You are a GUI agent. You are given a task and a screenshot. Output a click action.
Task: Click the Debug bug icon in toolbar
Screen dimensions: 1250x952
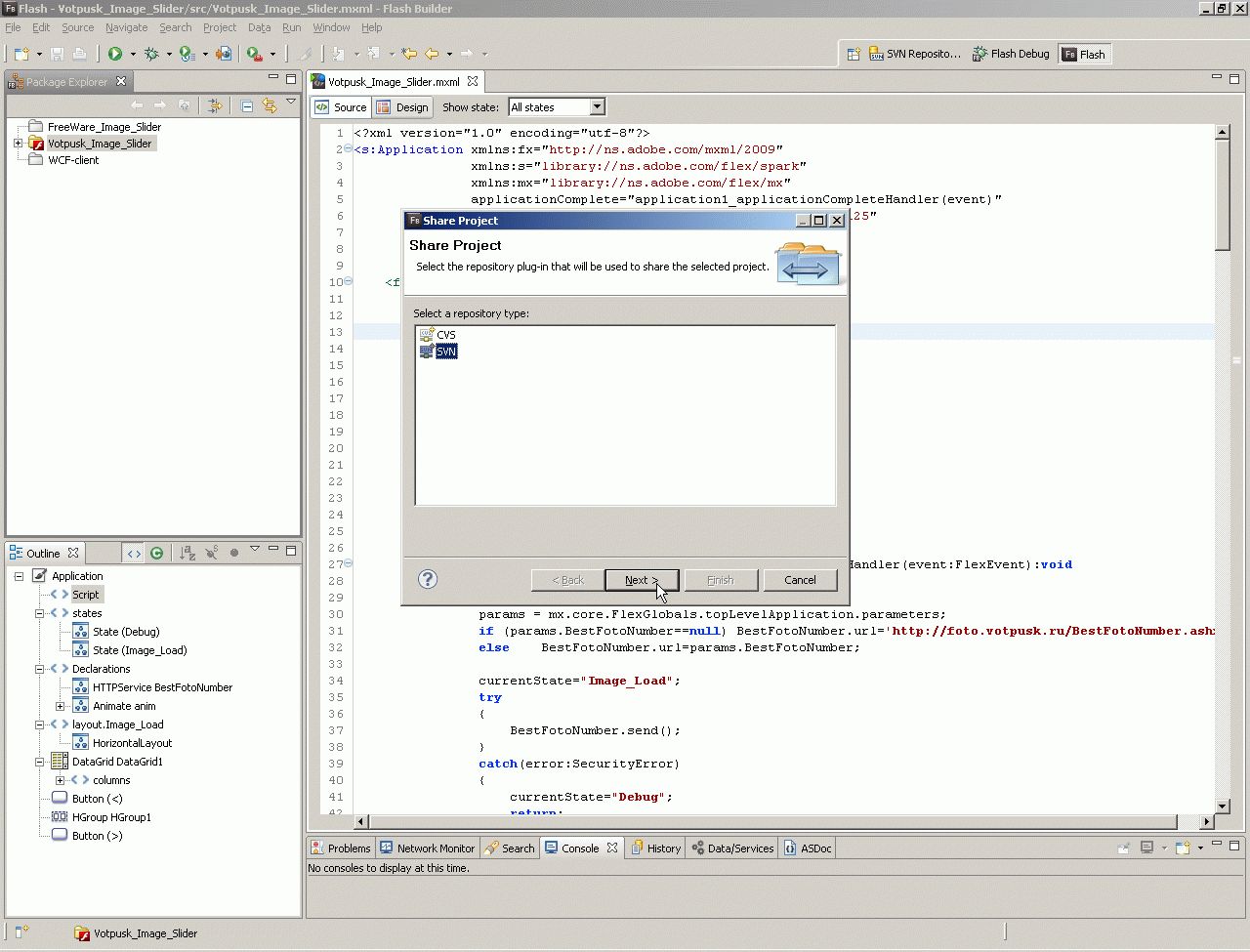(151, 54)
